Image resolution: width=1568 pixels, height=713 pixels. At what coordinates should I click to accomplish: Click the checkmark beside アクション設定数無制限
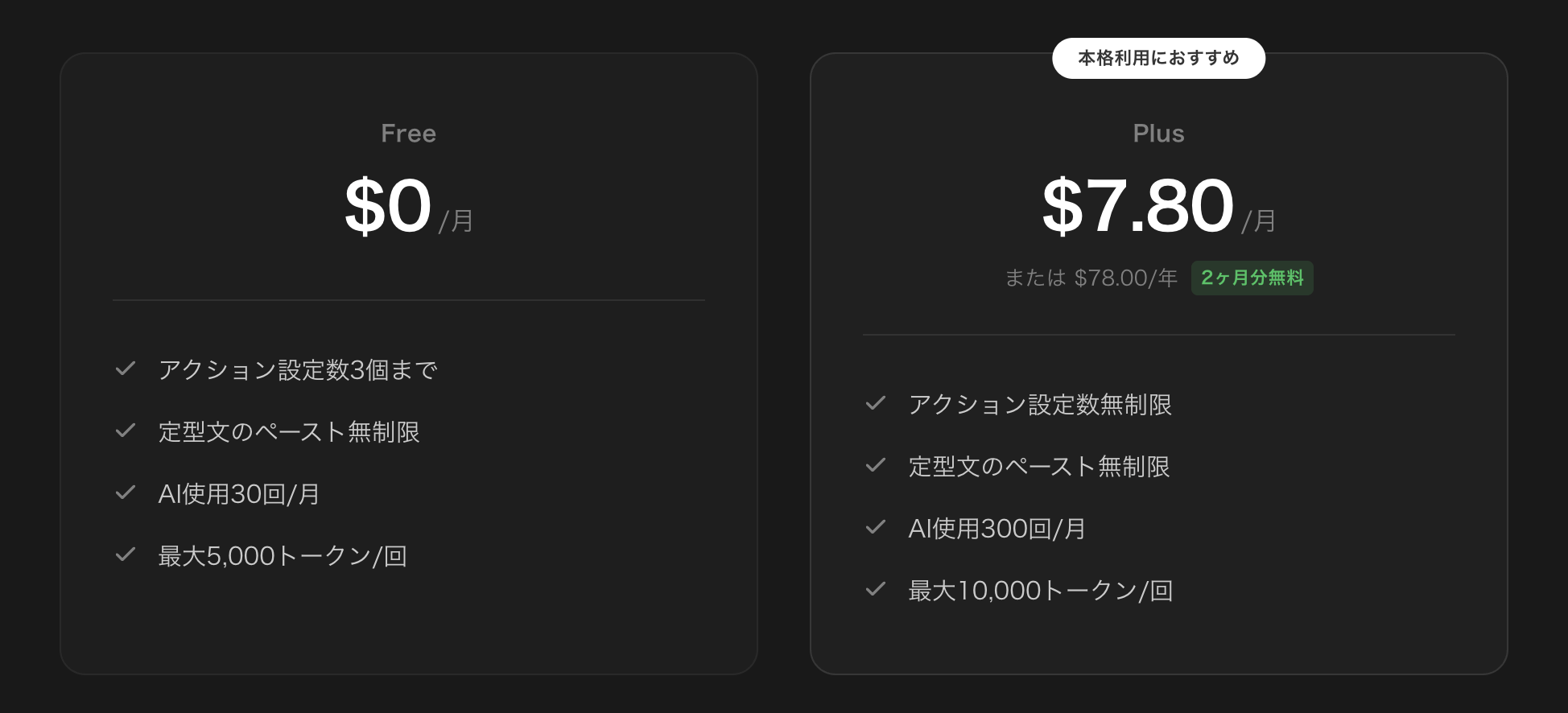click(876, 405)
